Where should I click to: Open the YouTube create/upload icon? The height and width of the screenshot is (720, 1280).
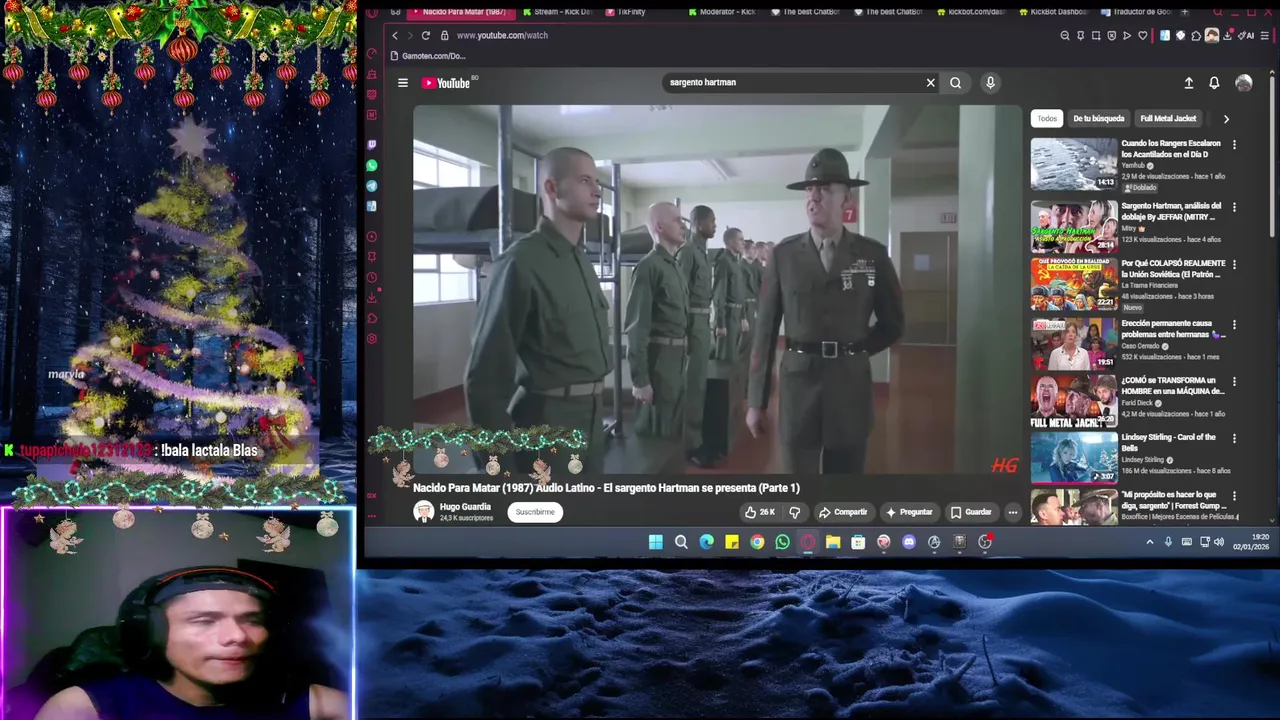coord(1188,83)
